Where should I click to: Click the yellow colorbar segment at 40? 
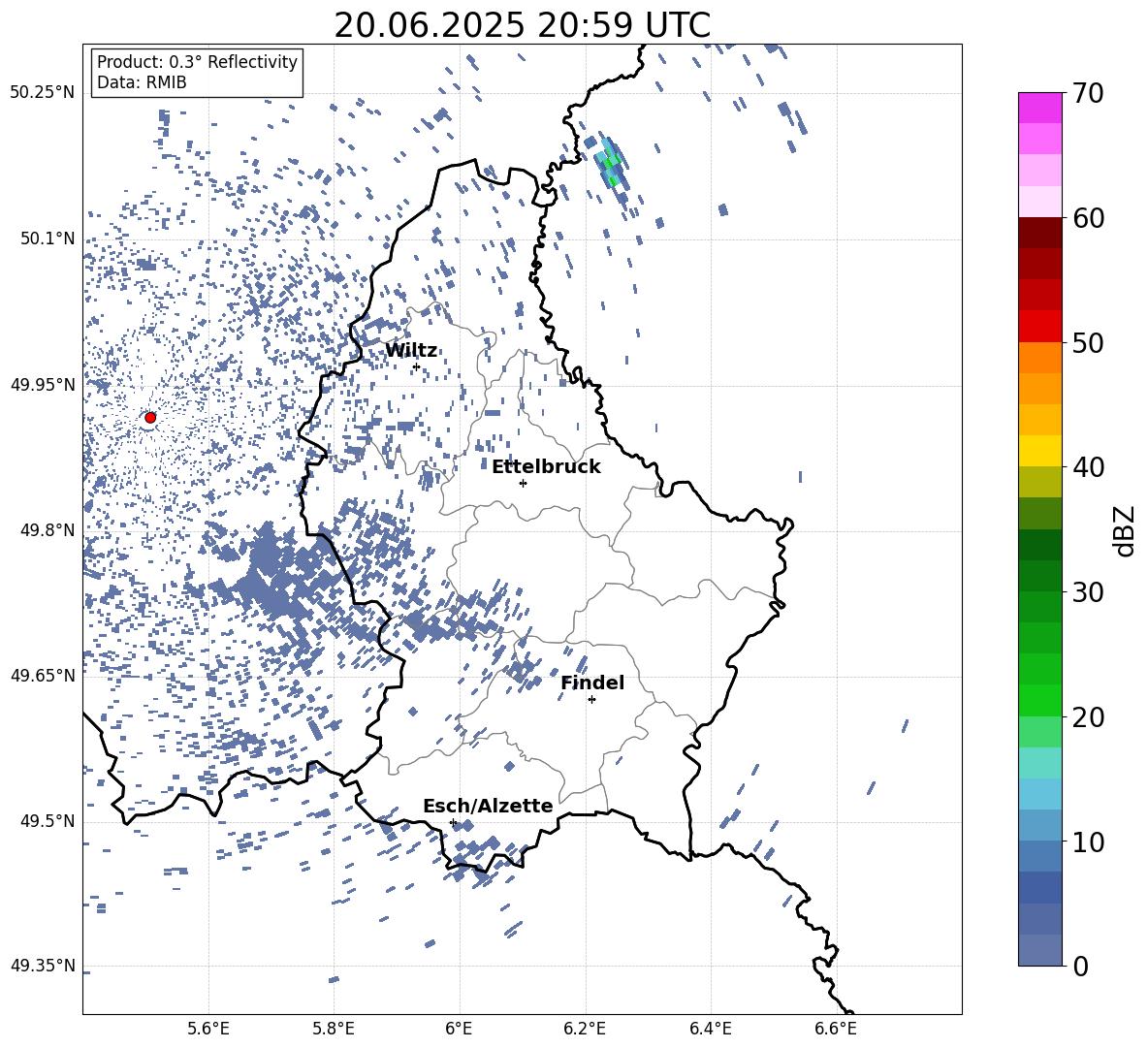pos(1039,451)
